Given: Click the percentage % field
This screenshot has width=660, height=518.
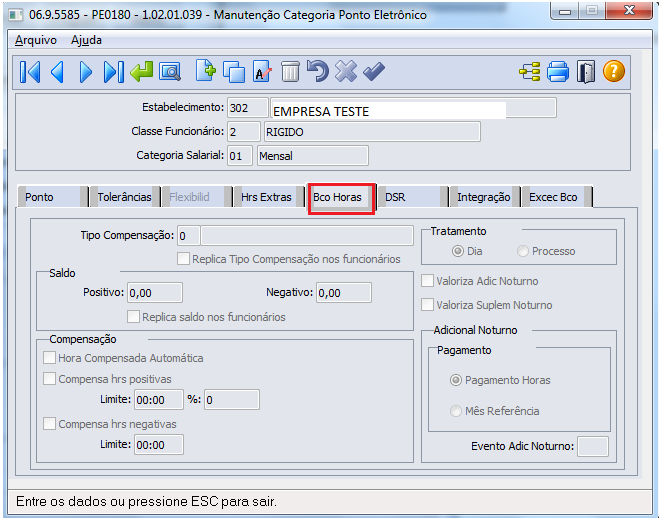Looking at the screenshot, I should [x=232, y=400].
